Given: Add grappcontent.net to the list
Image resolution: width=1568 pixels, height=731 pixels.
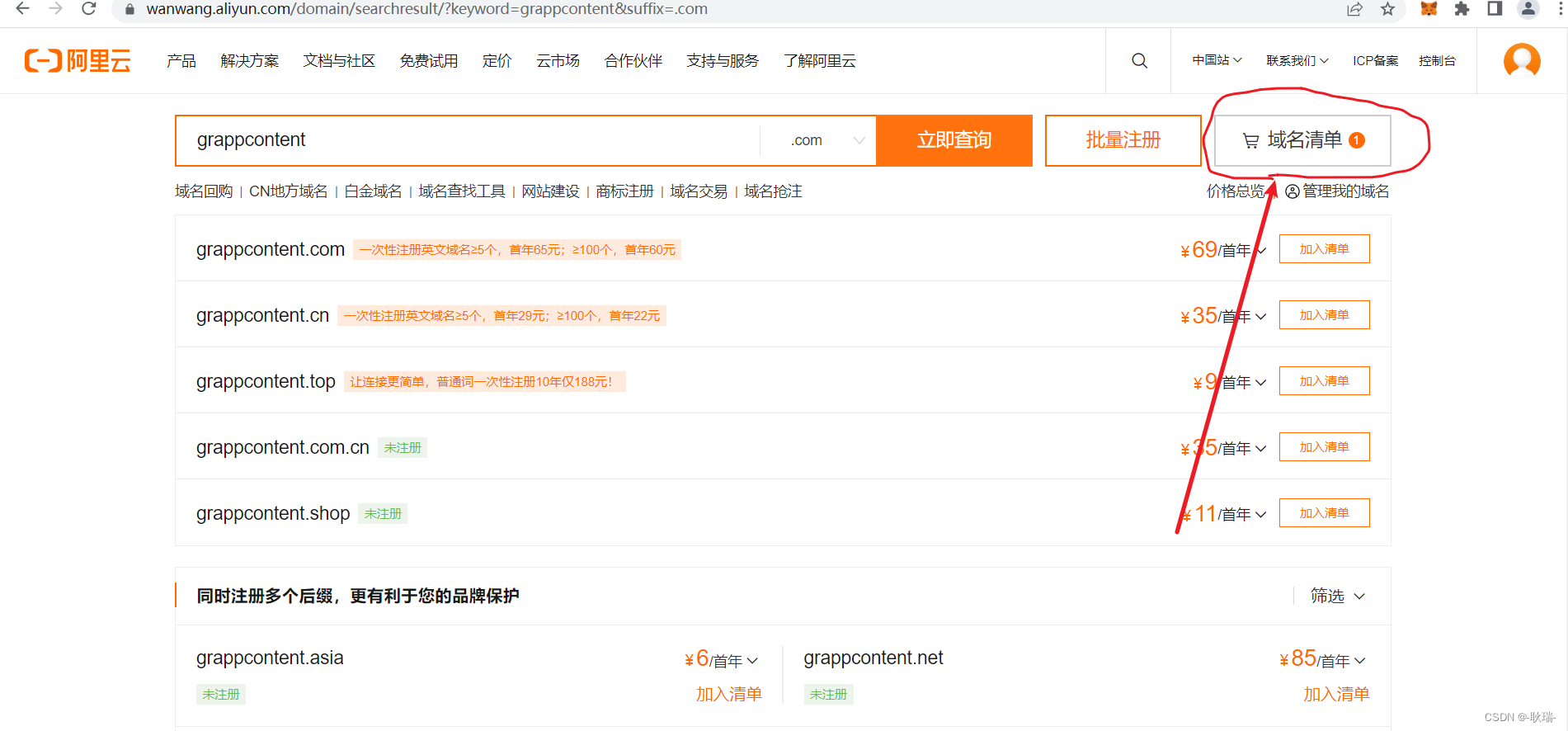Looking at the screenshot, I should [x=1336, y=695].
